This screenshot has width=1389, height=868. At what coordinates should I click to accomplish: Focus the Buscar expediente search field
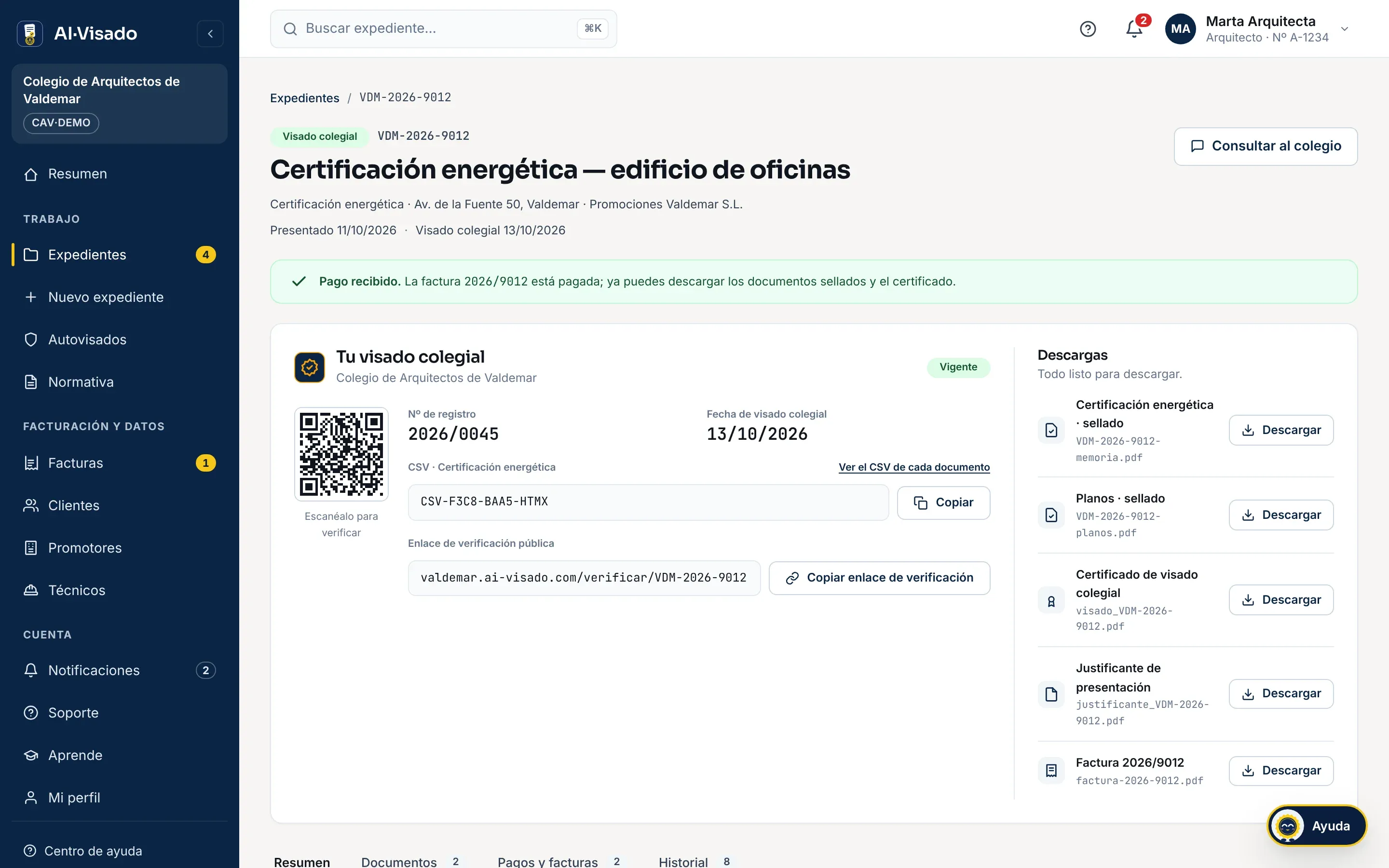click(443, 29)
